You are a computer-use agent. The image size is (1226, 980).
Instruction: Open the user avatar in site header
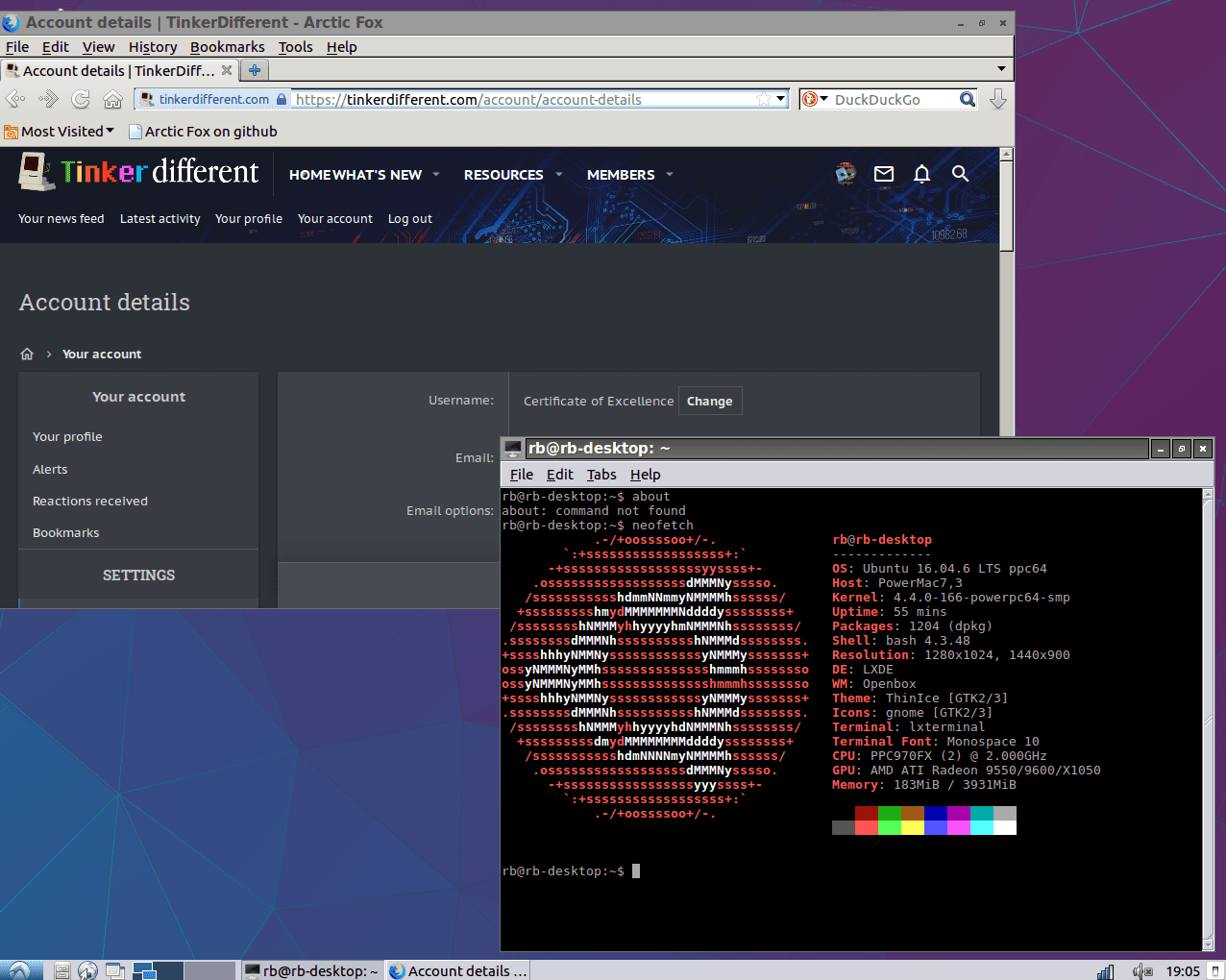tap(846, 174)
